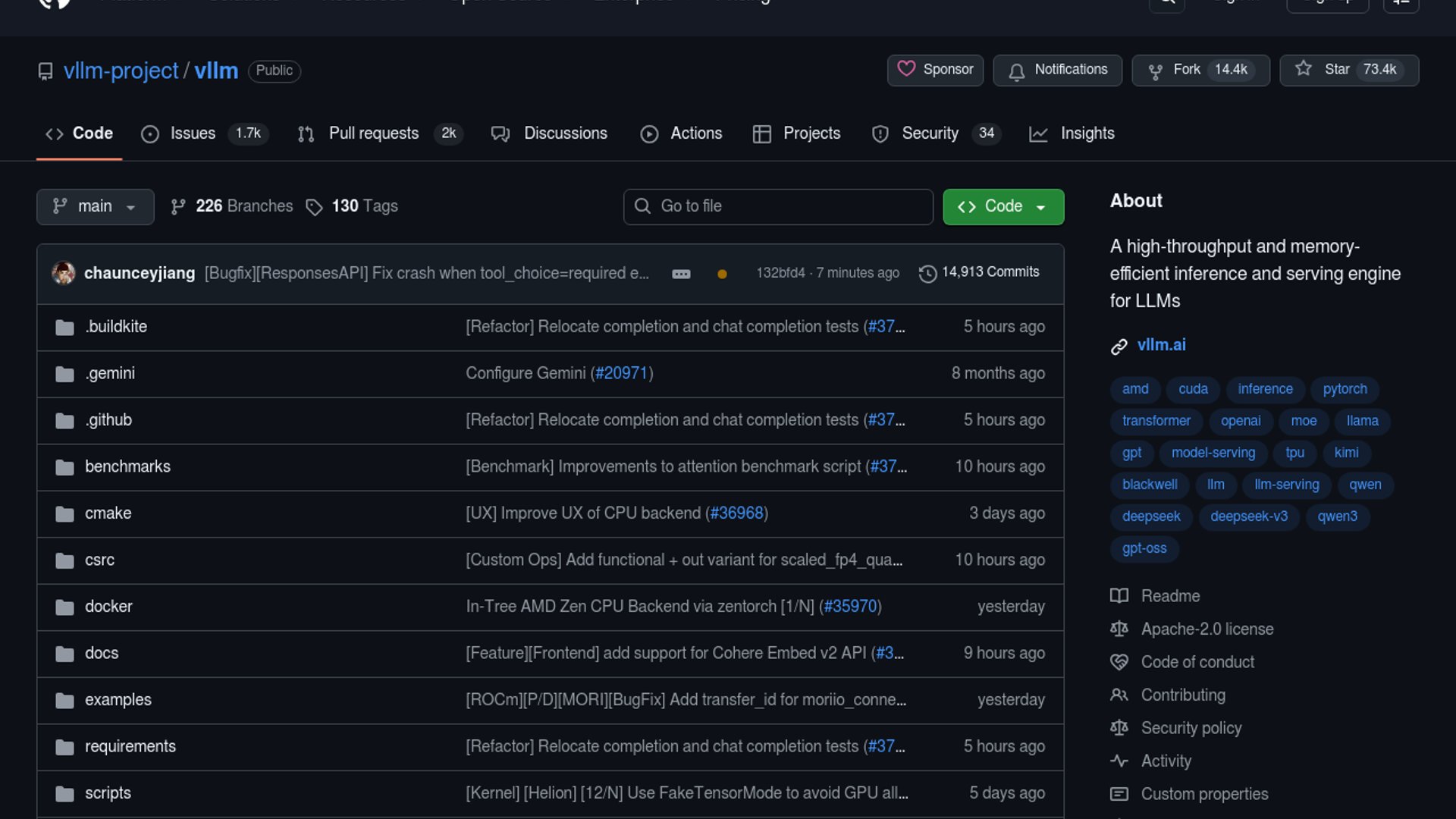Open the .buildkite folder
Viewport: 1456px width, 819px height.
tap(116, 327)
